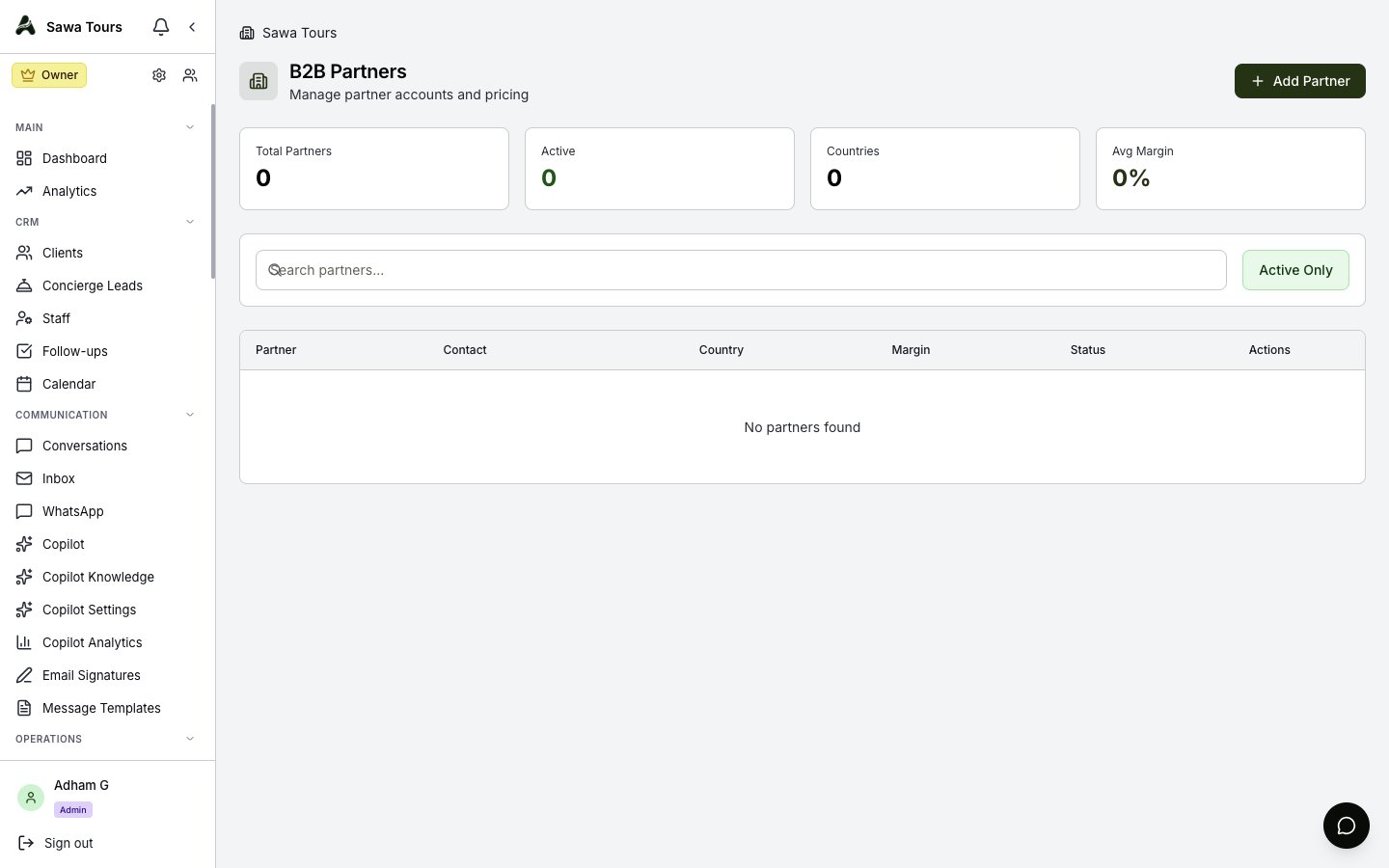Click the Avg Margin stat card

[x=1231, y=169]
